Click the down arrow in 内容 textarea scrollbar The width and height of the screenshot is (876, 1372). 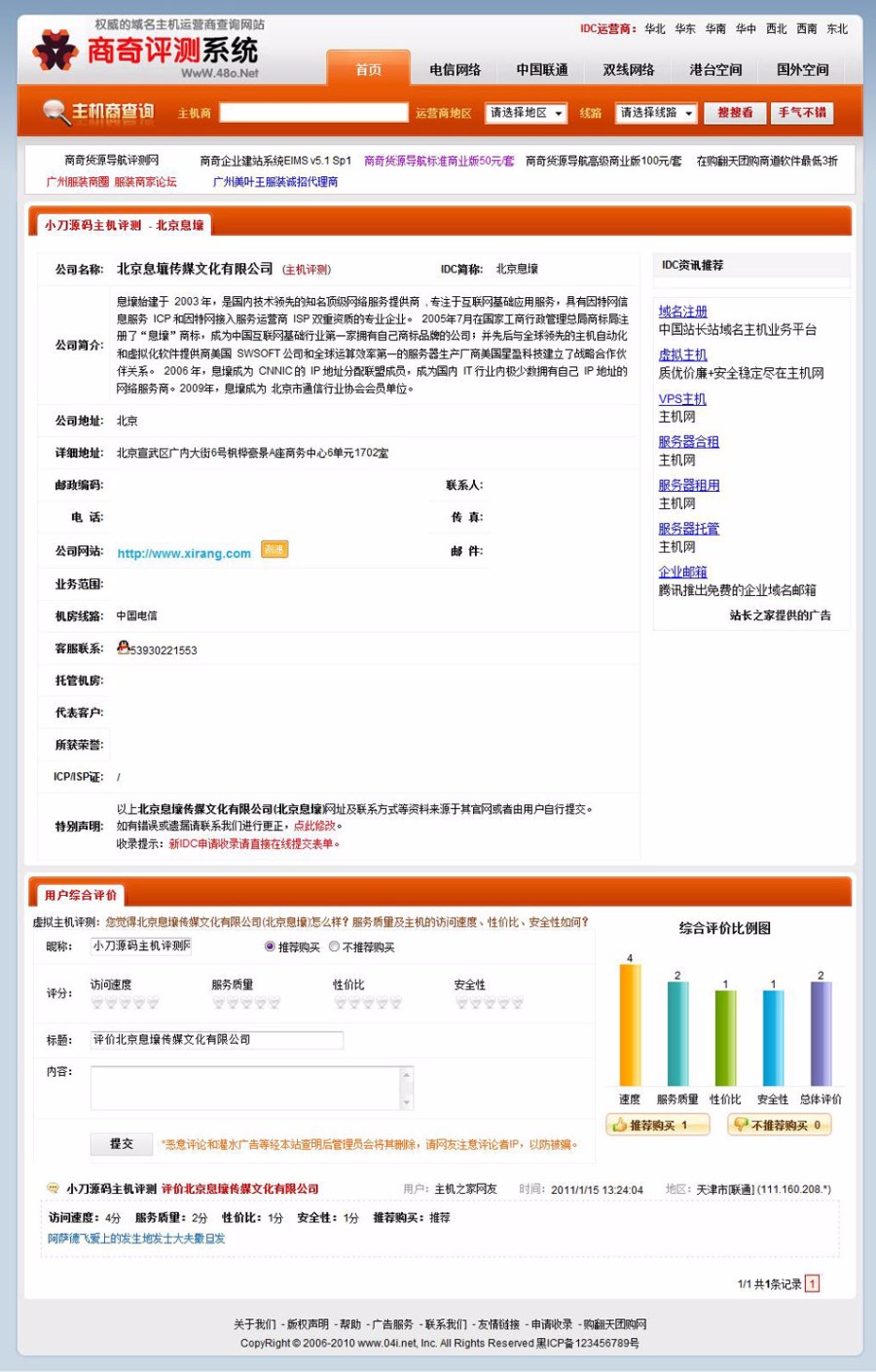[x=407, y=1103]
